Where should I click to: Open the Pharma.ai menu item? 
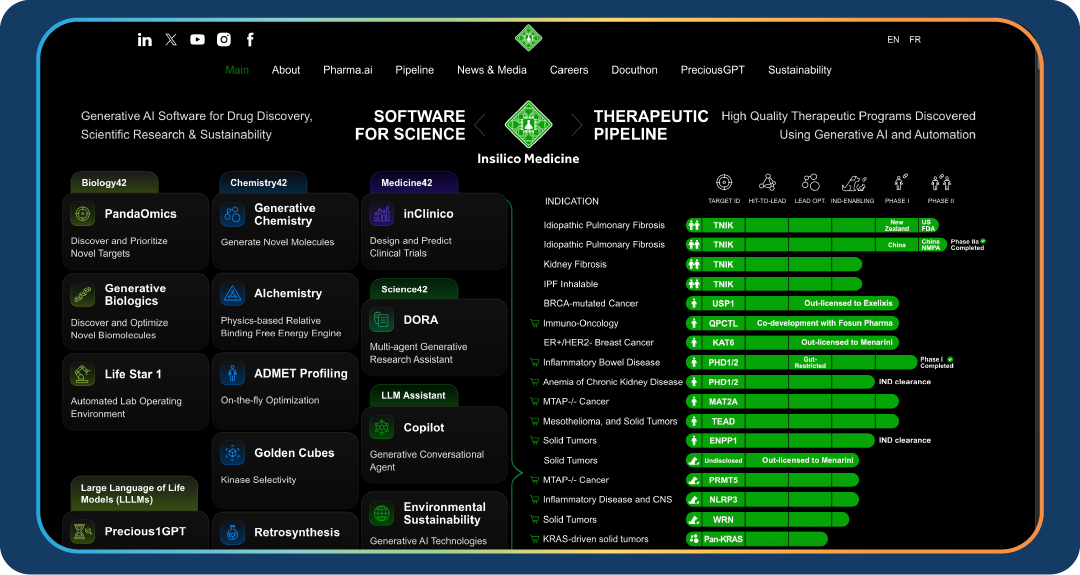pos(348,70)
